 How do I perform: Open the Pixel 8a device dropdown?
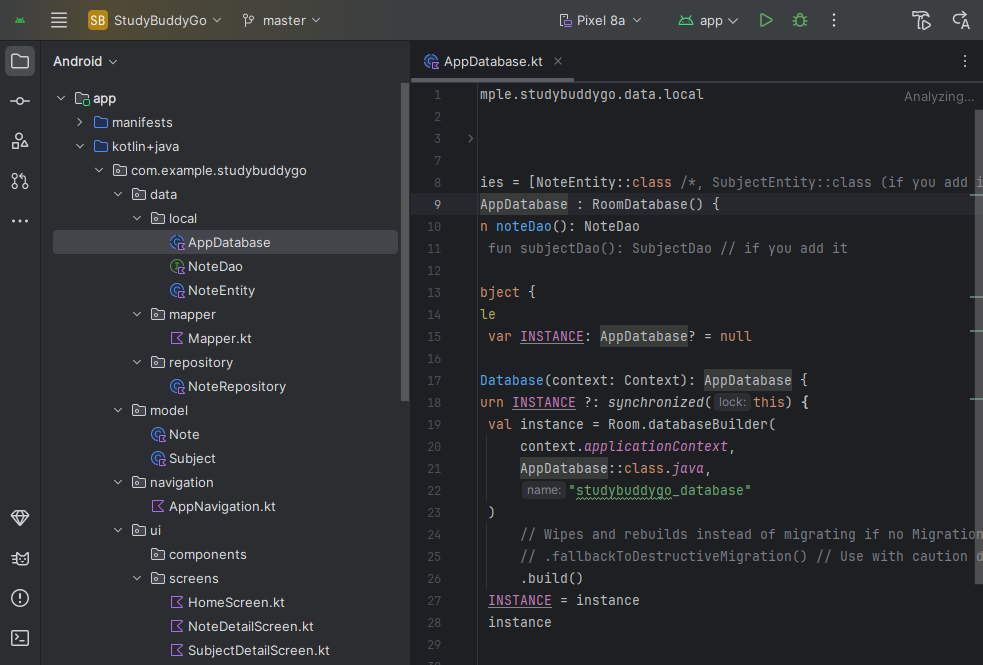599,20
